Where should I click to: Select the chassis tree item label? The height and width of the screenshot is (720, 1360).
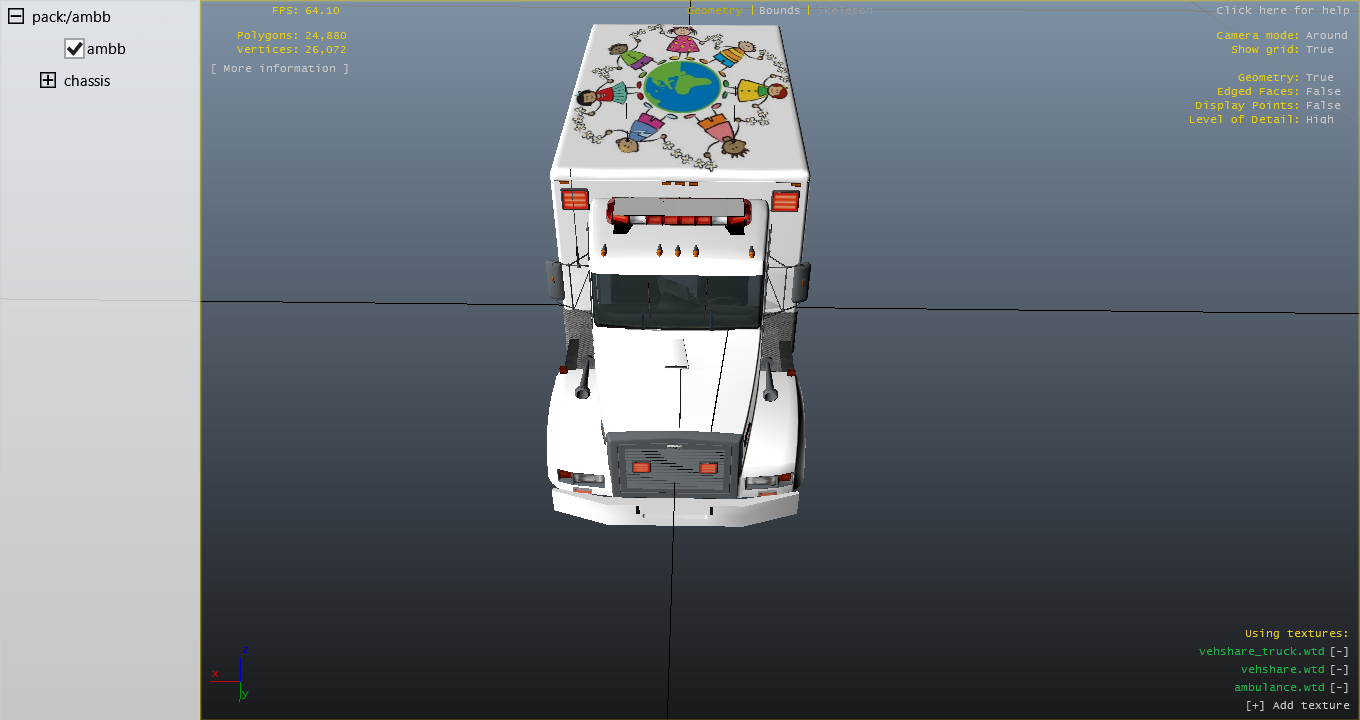87,81
